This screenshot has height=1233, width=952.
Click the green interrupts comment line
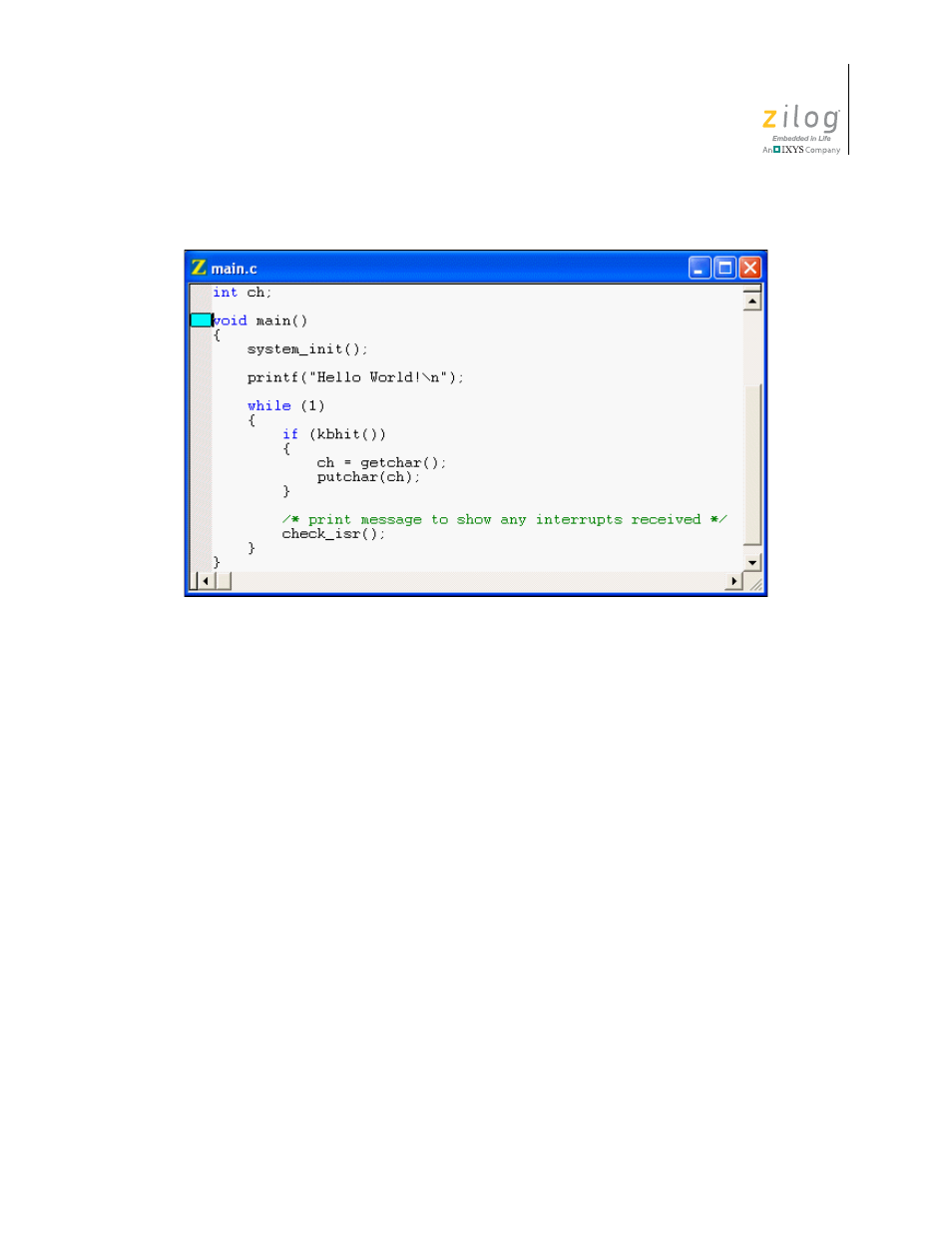tap(504, 520)
